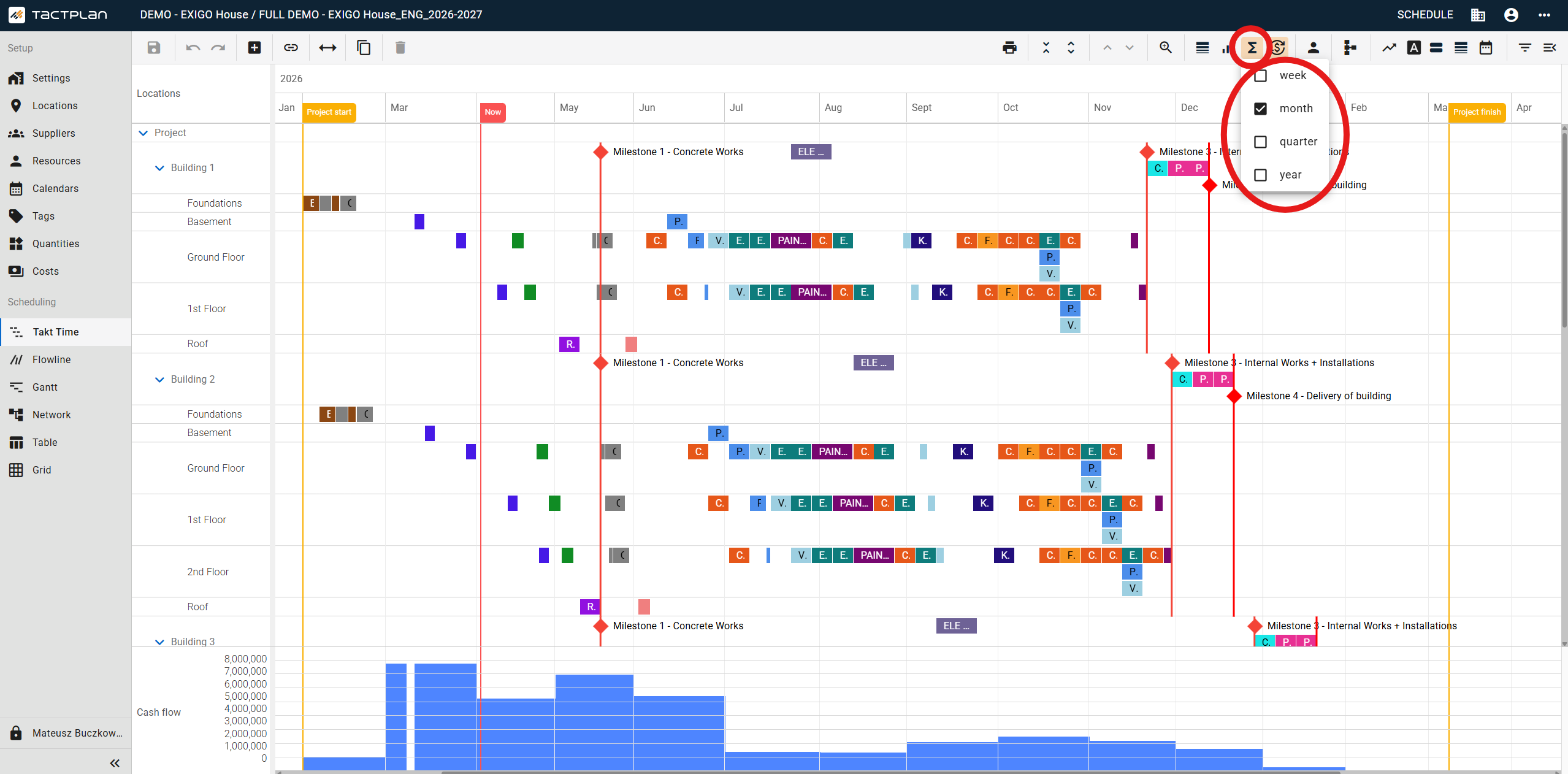Switch to Network view
This screenshot has width=1568, height=774.
66,415
